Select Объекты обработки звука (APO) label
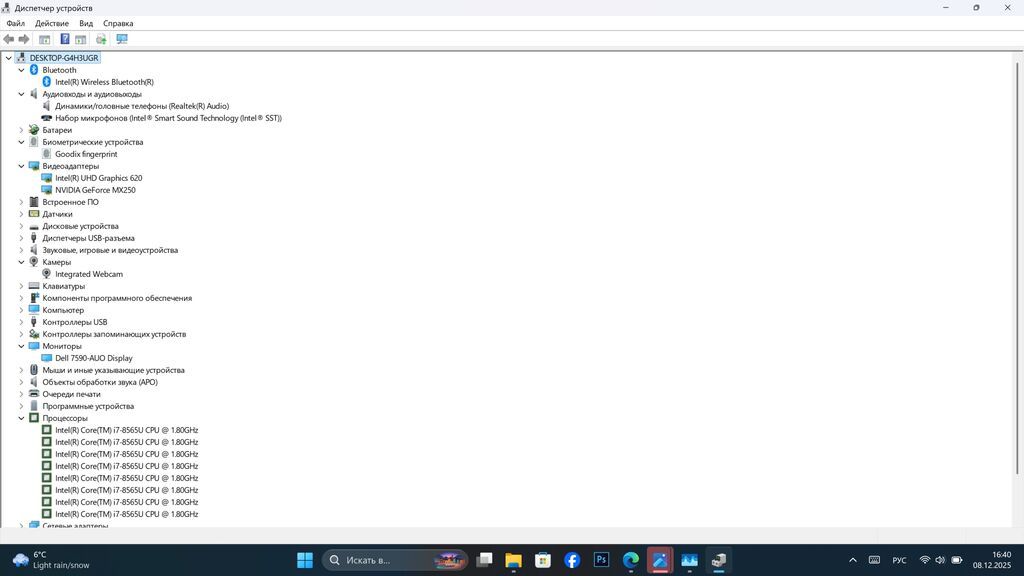This screenshot has width=1024, height=576. (x=100, y=382)
